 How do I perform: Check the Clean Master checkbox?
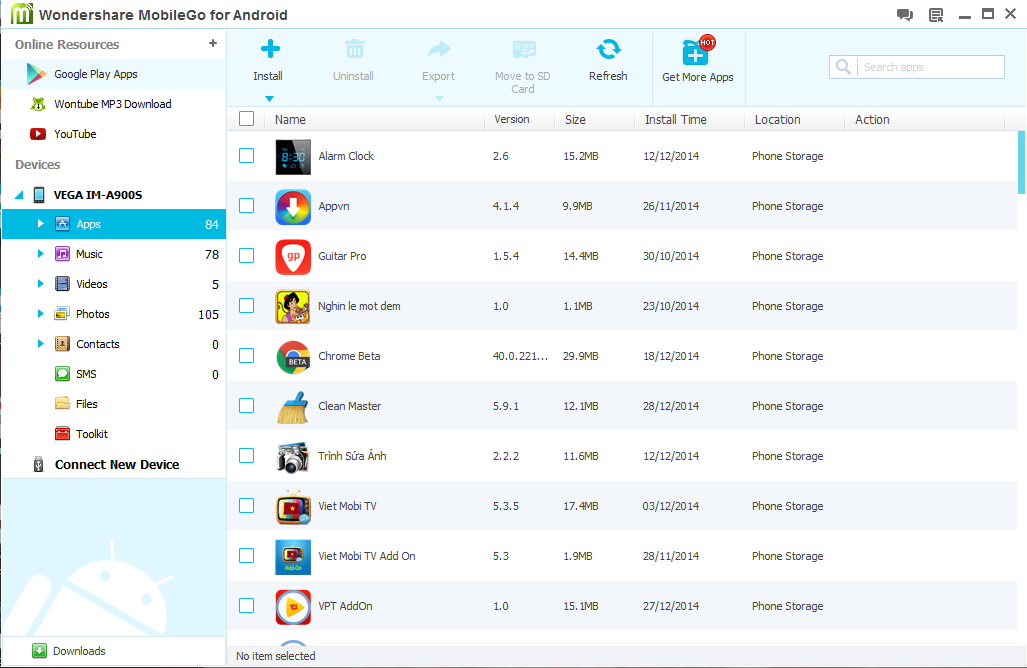point(246,405)
